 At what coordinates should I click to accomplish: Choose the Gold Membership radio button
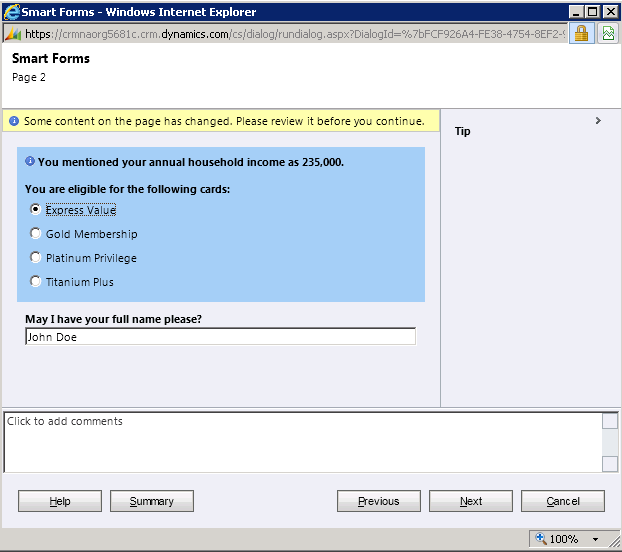36,234
